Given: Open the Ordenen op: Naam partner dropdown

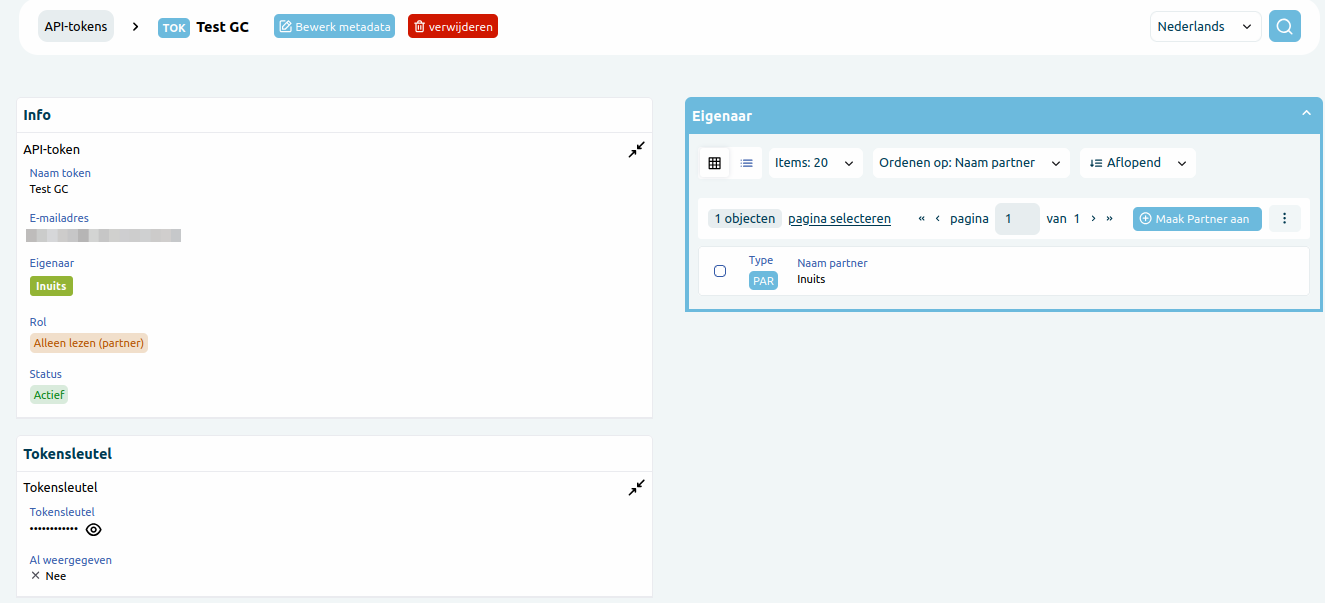Looking at the screenshot, I should coord(971,163).
